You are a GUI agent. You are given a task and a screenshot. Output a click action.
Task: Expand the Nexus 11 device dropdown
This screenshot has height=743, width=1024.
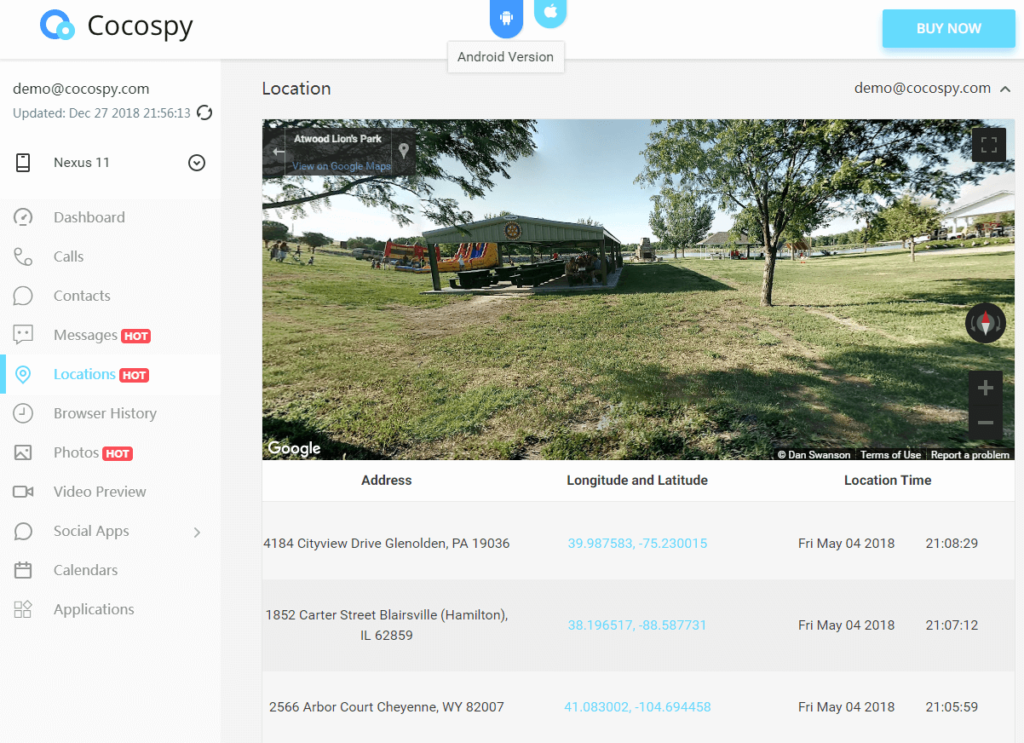coord(197,163)
